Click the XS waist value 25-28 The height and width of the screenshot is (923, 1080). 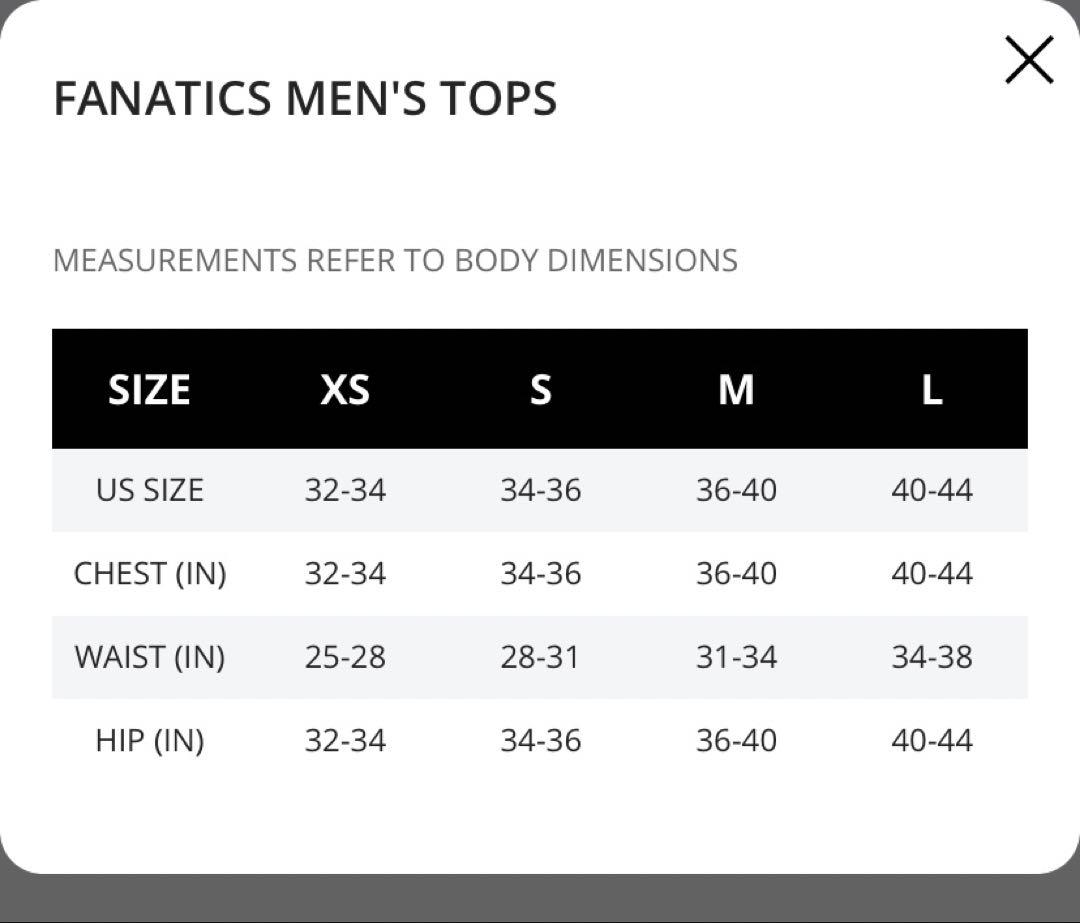[345, 657]
